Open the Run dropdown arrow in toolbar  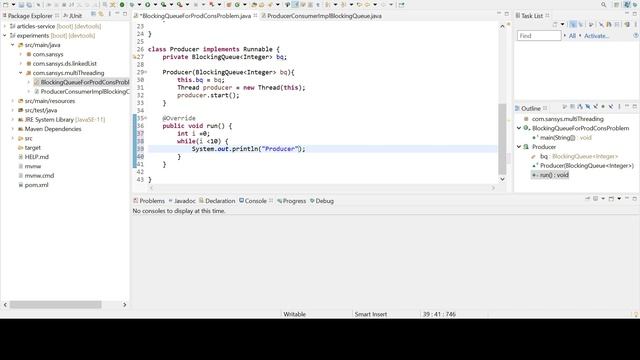coord(156,4)
